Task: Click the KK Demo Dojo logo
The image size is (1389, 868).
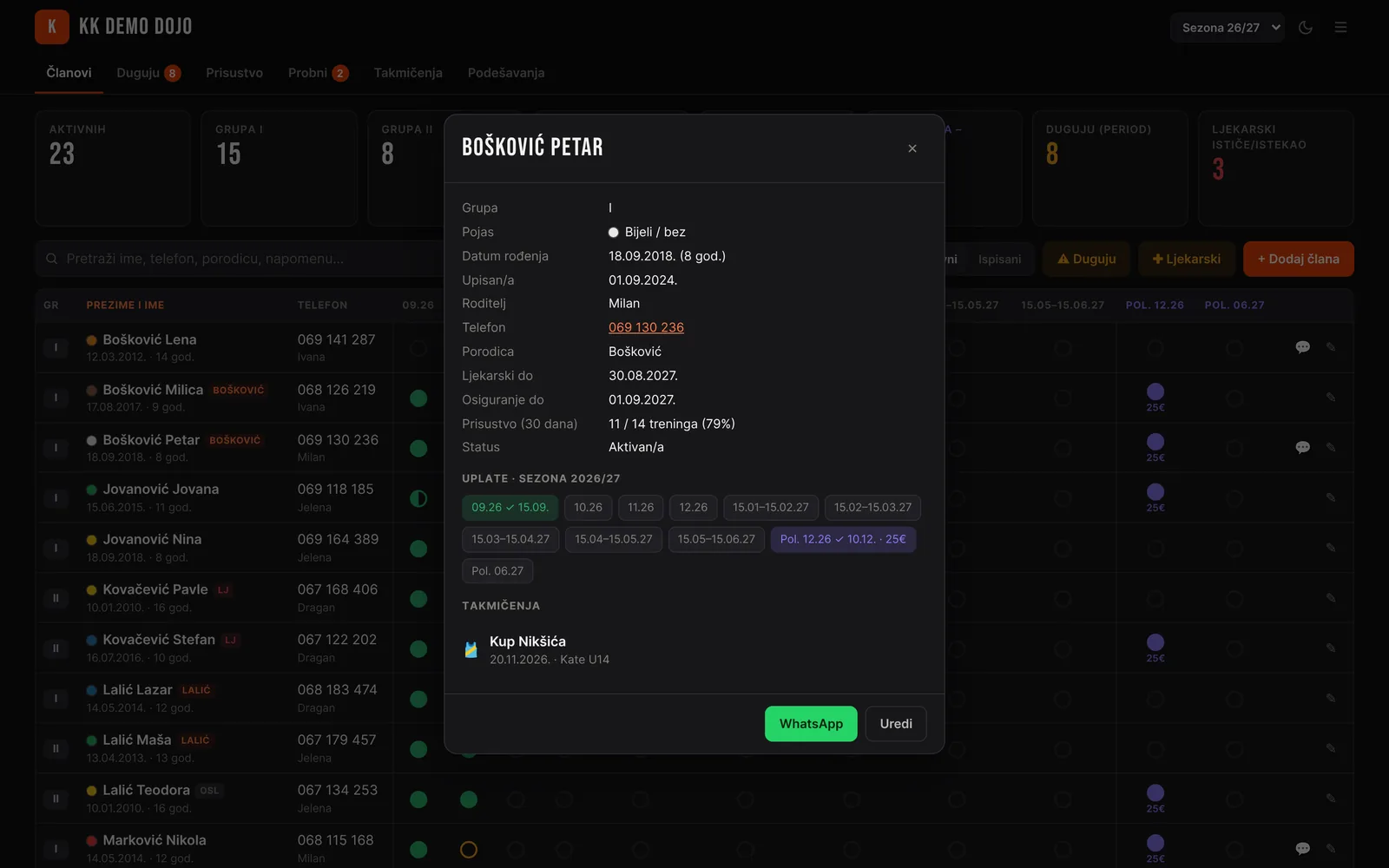Action: coord(52,27)
